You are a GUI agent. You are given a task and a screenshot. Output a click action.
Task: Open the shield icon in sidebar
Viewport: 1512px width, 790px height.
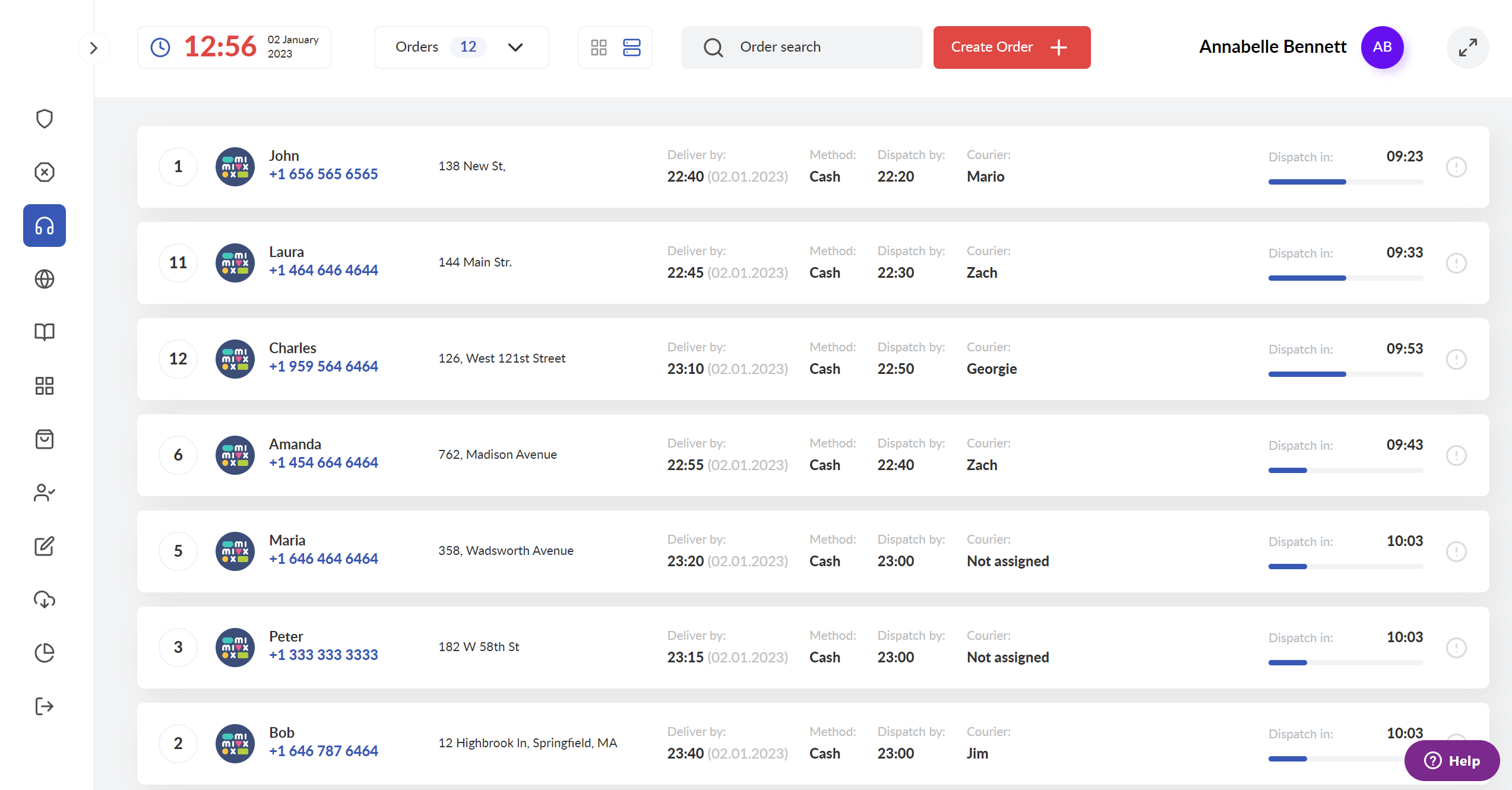(x=45, y=119)
